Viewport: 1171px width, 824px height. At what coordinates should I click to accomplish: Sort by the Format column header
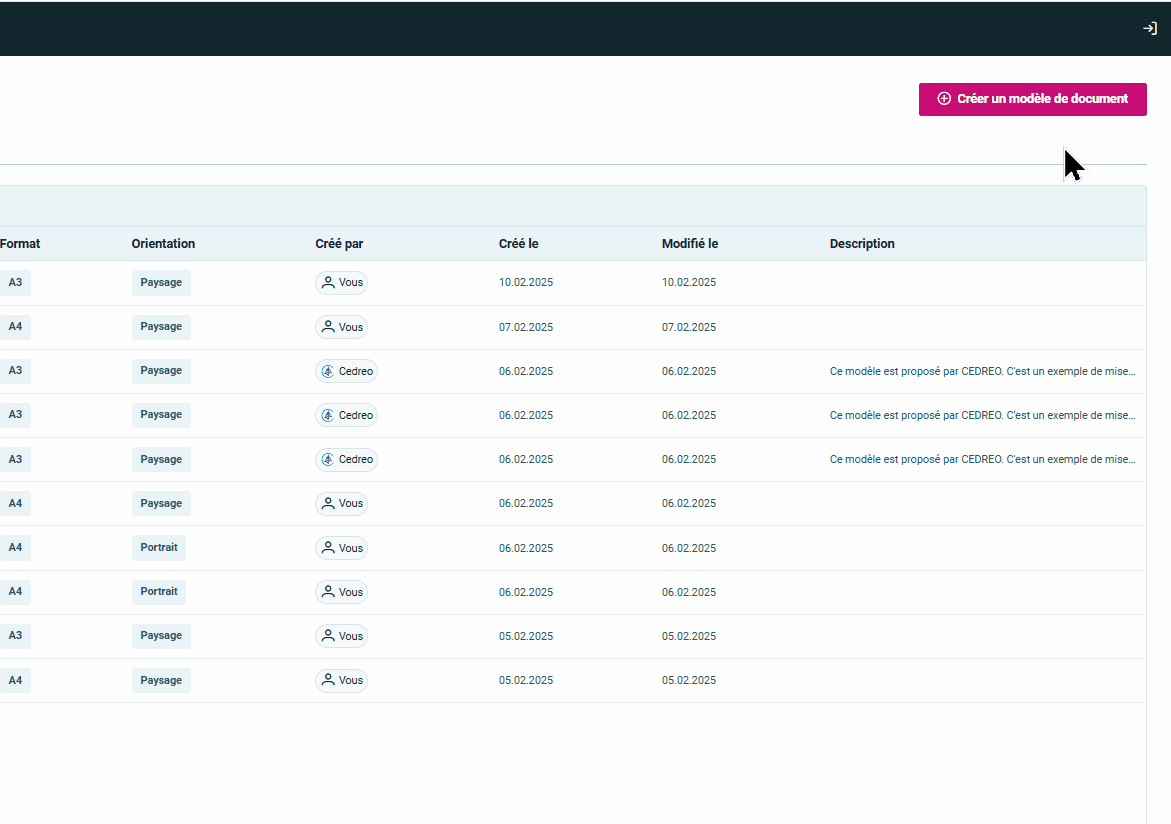click(x=20, y=244)
